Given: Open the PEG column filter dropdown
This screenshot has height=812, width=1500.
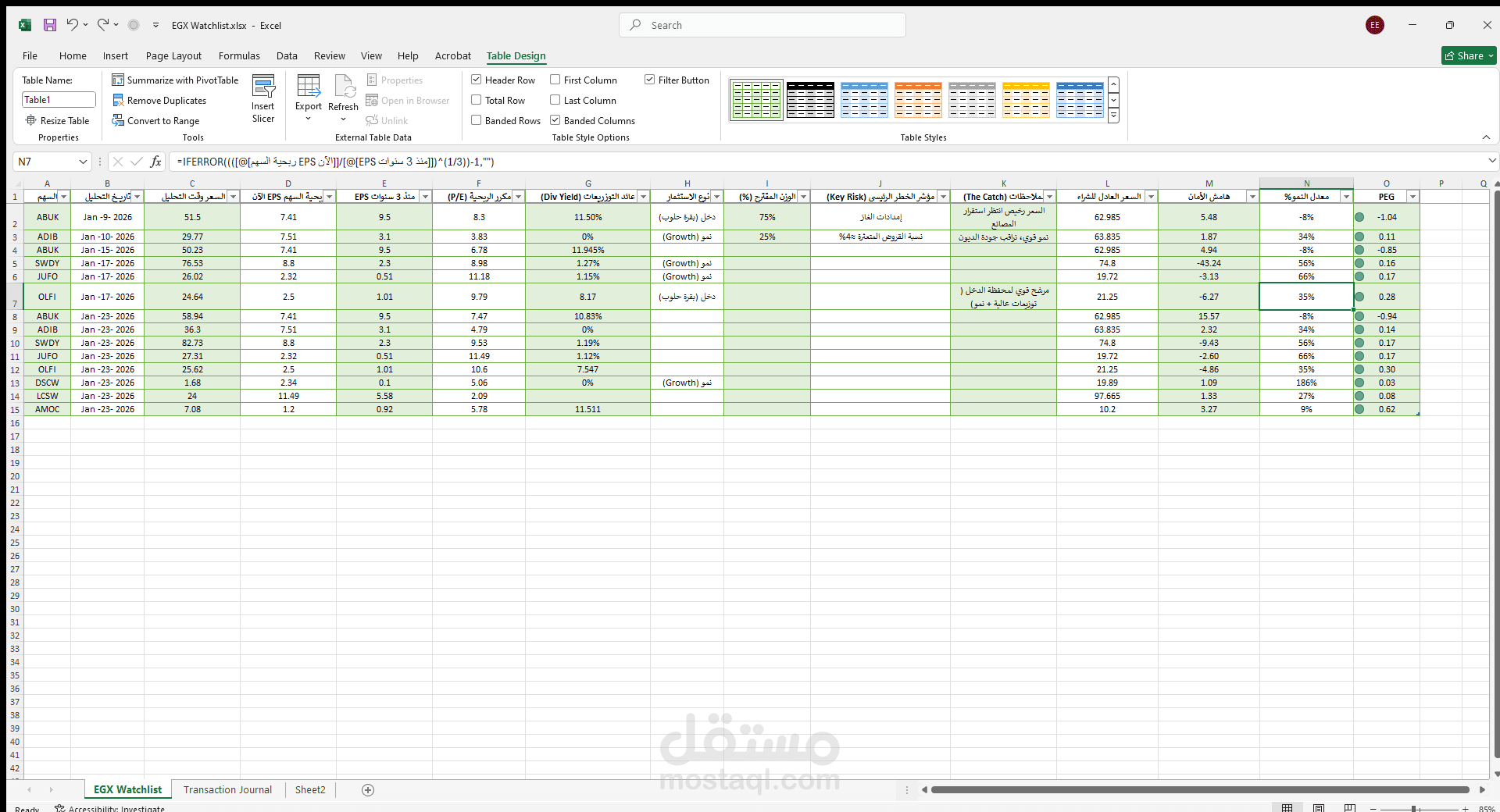Looking at the screenshot, I should (1412, 197).
